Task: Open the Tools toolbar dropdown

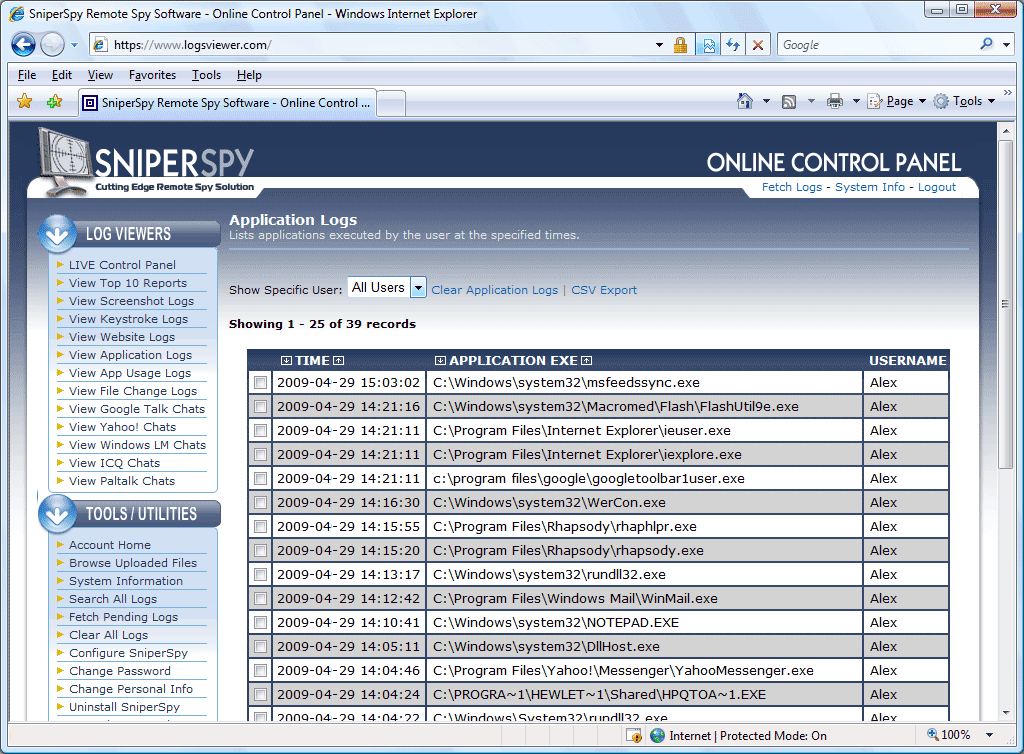Action: click(965, 101)
